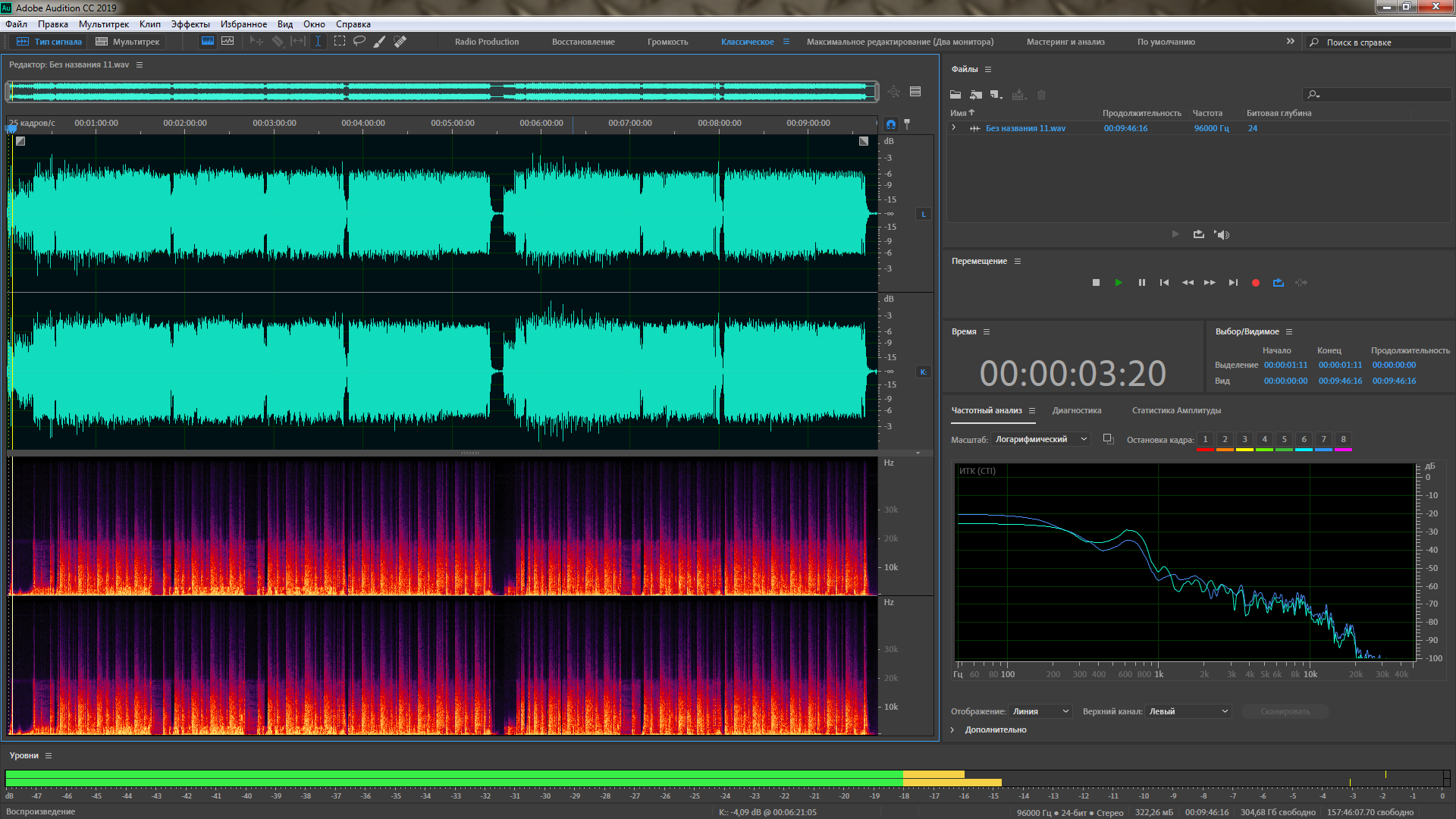Switch to the Мультитрек editor
This screenshot has height=819, width=1456.
(127, 42)
